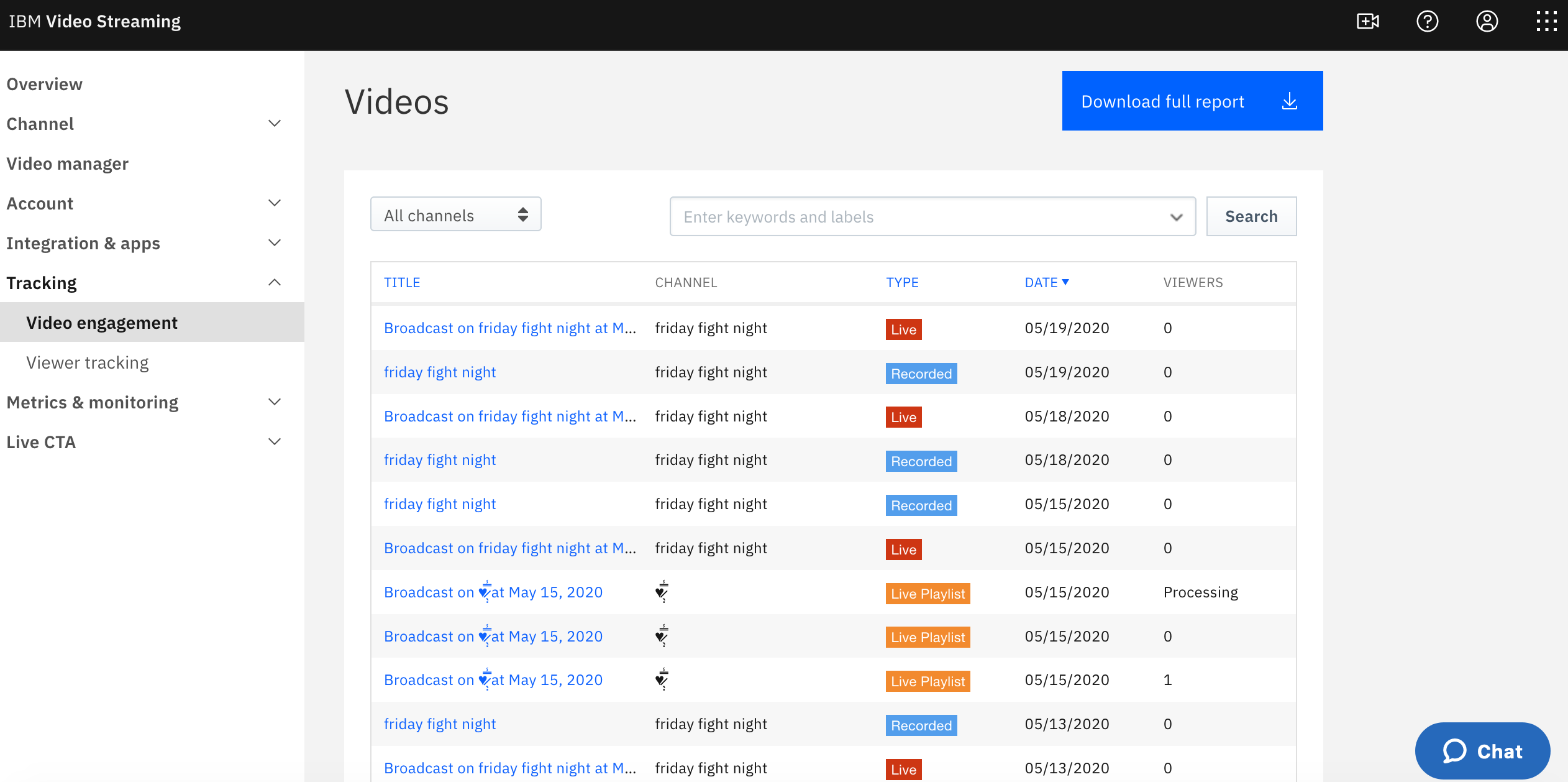Select Viewer tracking menu item
The image size is (1568, 782).
tap(88, 362)
